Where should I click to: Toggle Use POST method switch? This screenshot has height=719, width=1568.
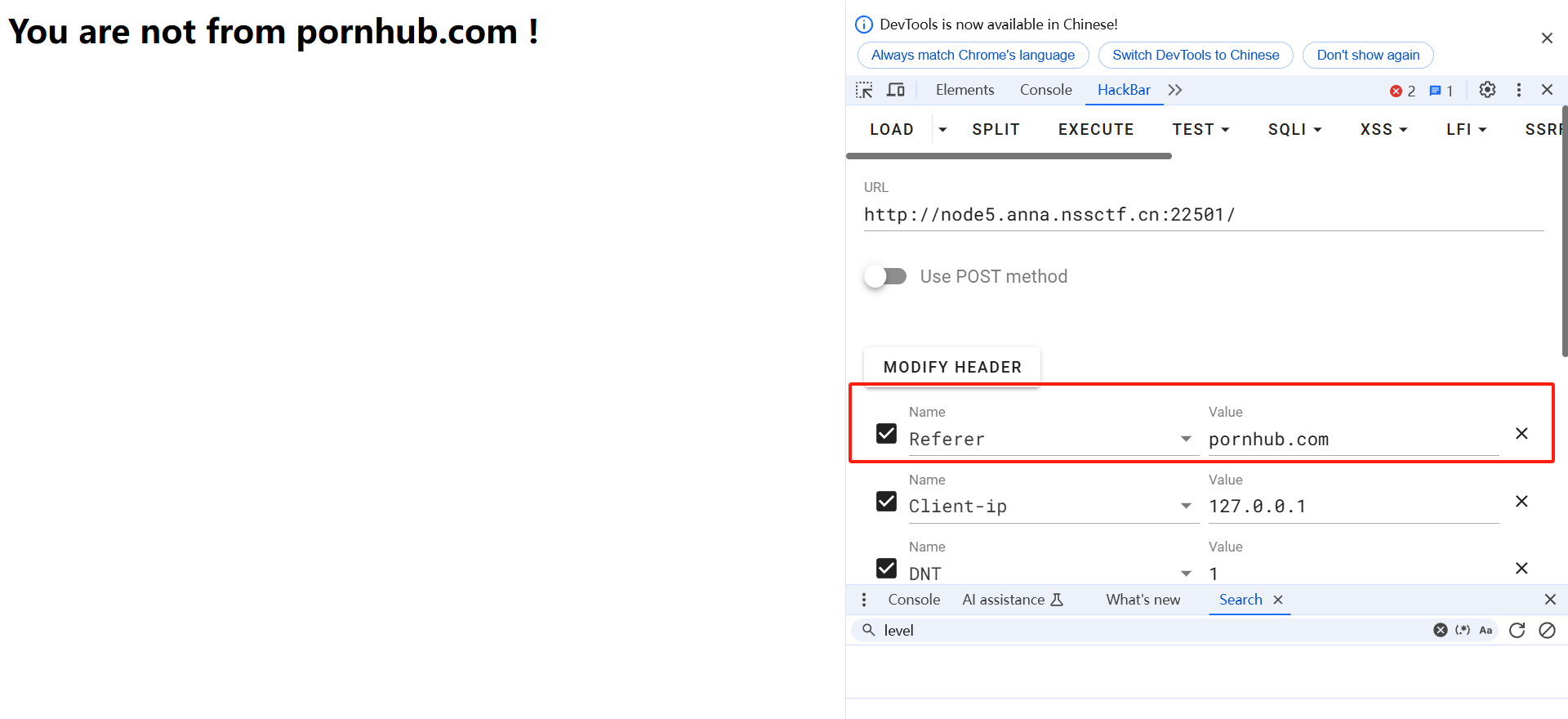[x=885, y=276]
